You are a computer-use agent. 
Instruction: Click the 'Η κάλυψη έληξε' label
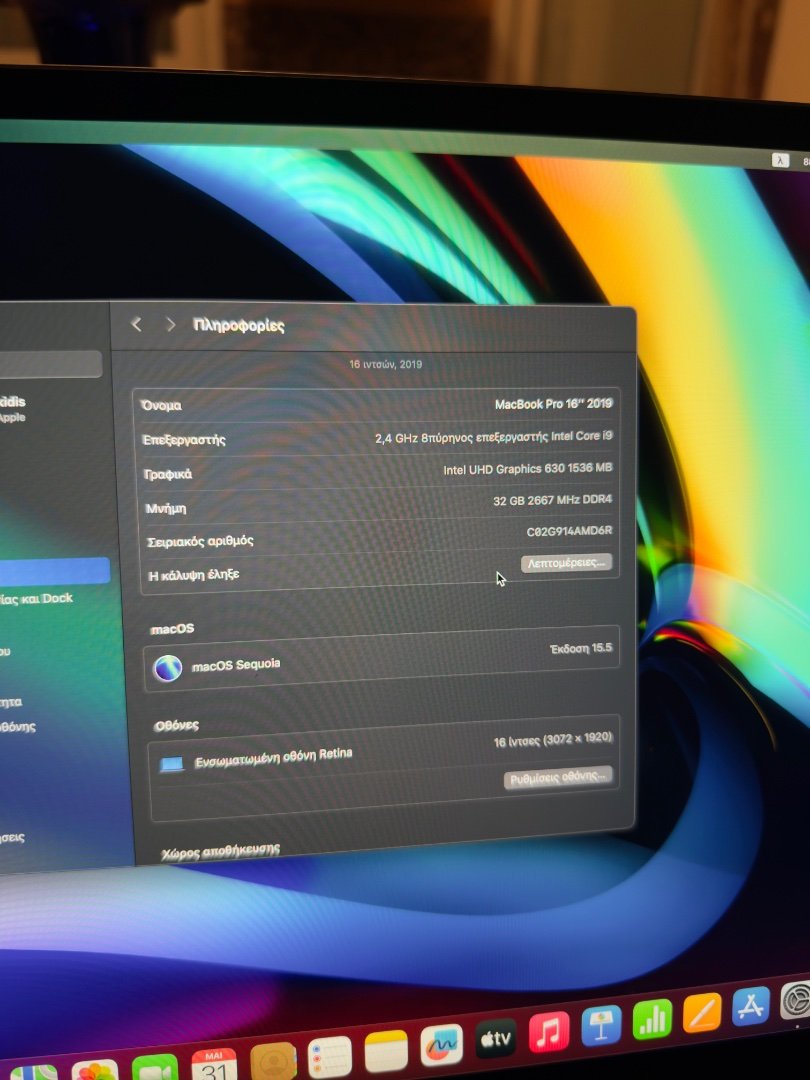194,574
